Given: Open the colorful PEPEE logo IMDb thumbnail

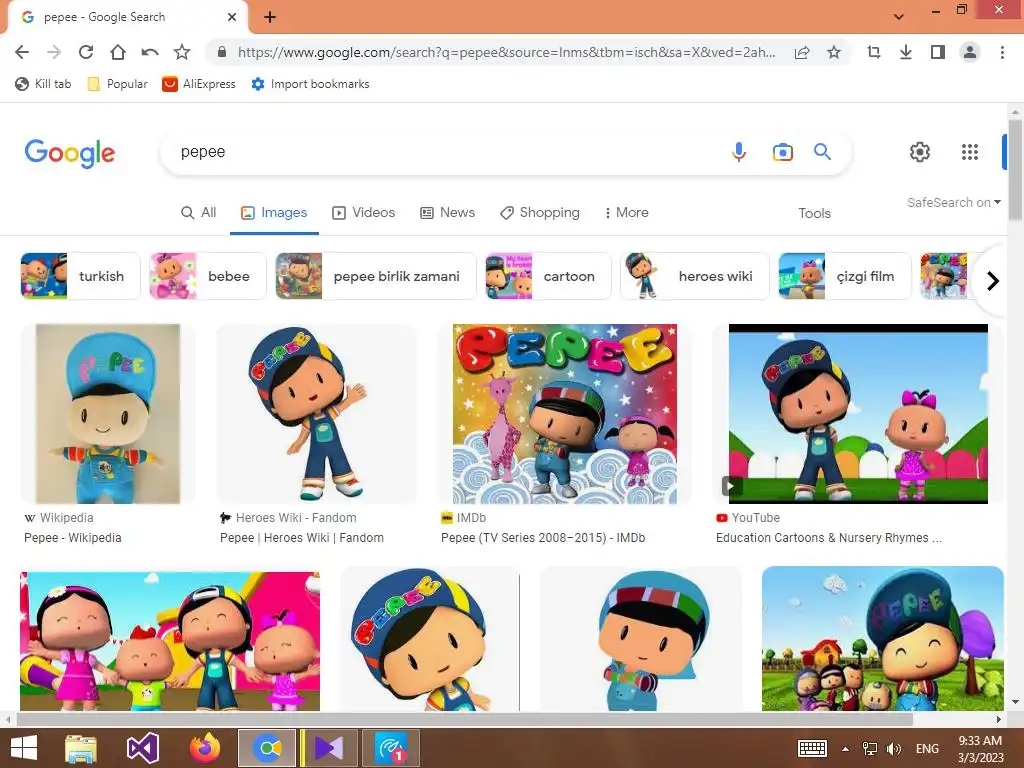Looking at the screenshot, I should 565,414.
